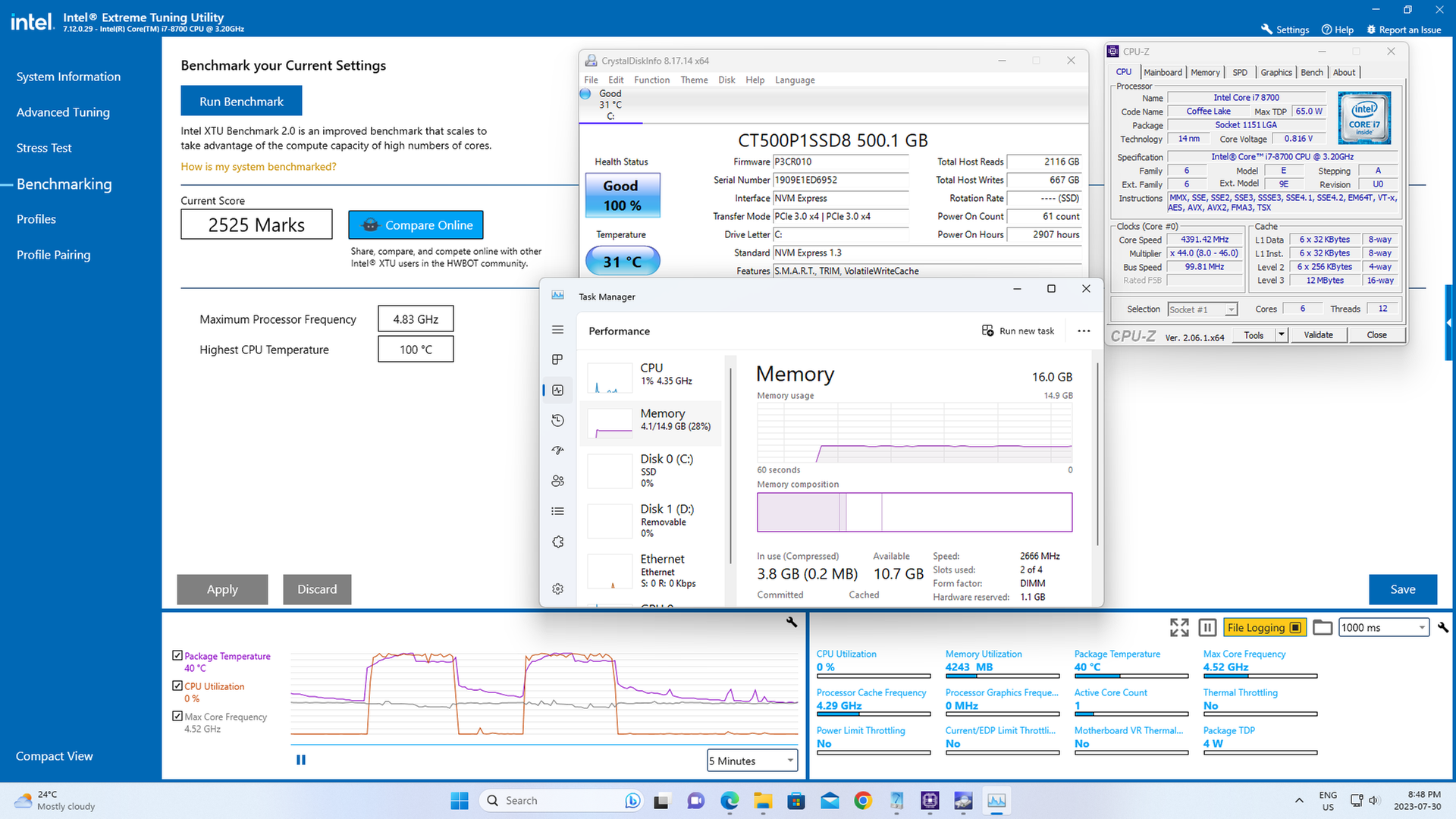The image size is (1456, 819).
Task: Toggle File Logging in XTU
Action: [1264, 627]
